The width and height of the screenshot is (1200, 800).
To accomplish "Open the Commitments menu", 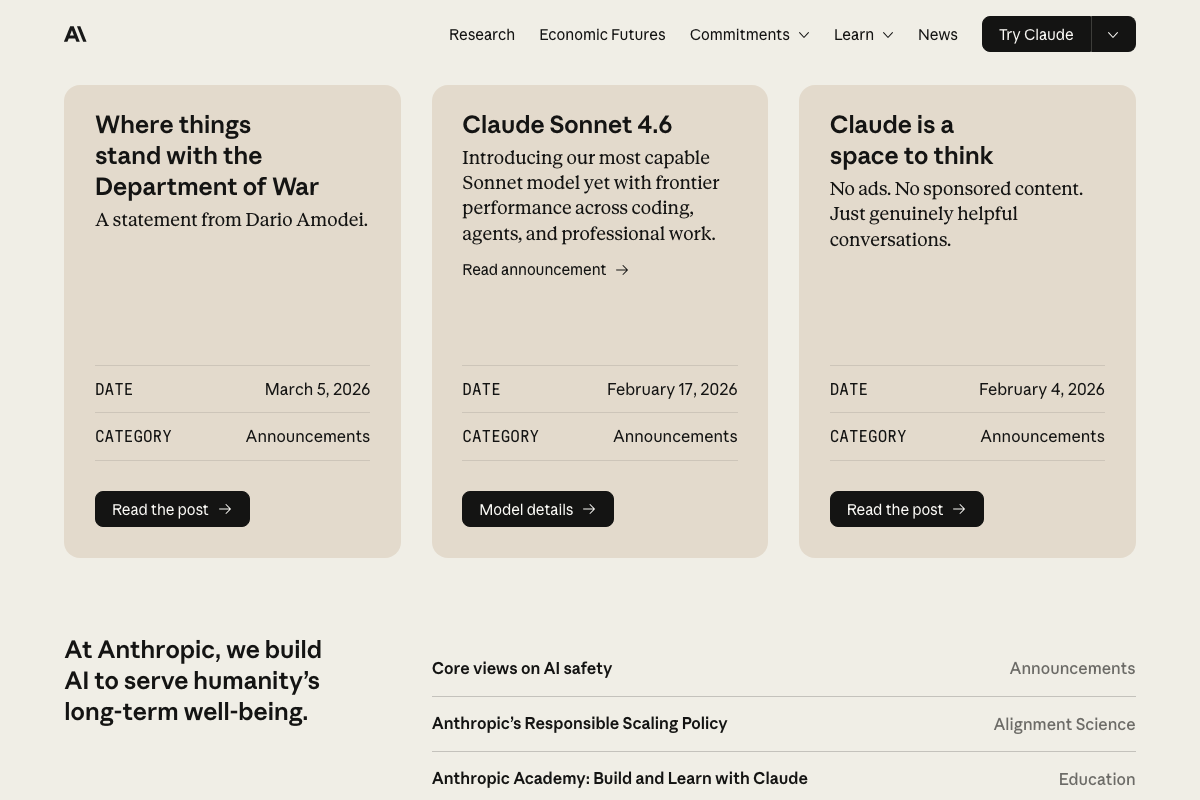I will pos(749,34).
